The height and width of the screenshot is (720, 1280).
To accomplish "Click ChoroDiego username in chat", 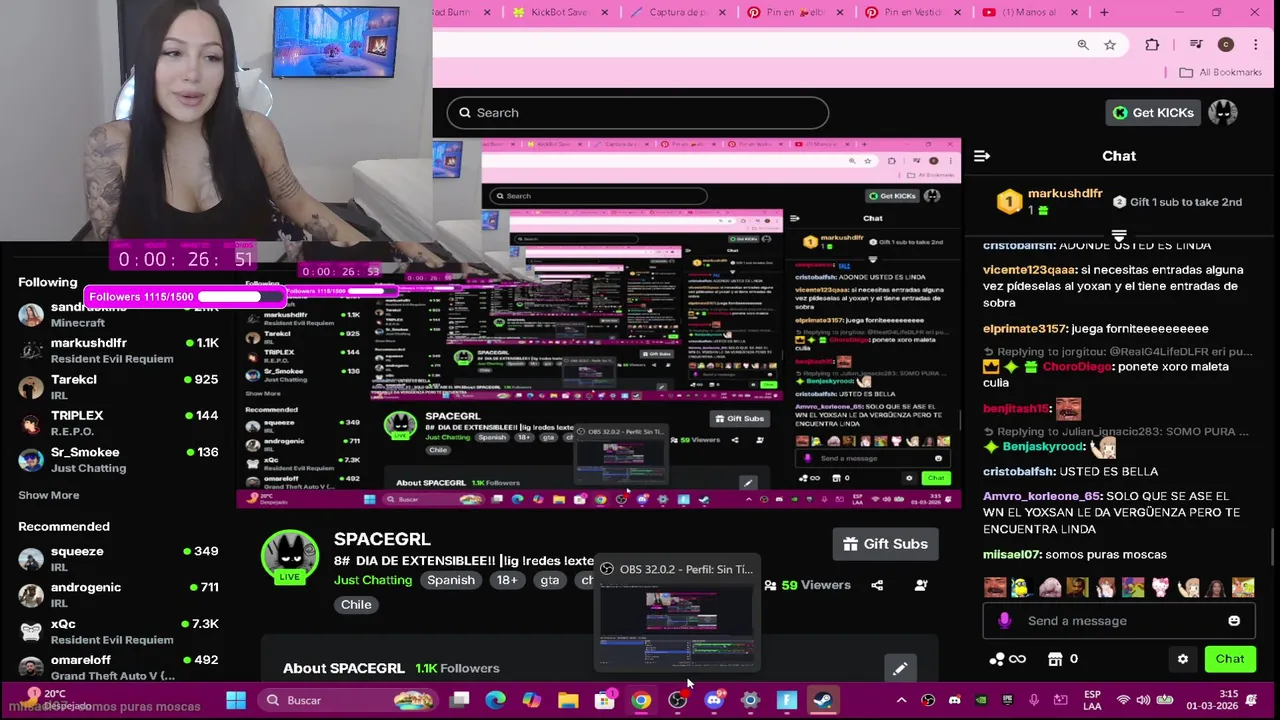I will click(x=1079, y=367).
